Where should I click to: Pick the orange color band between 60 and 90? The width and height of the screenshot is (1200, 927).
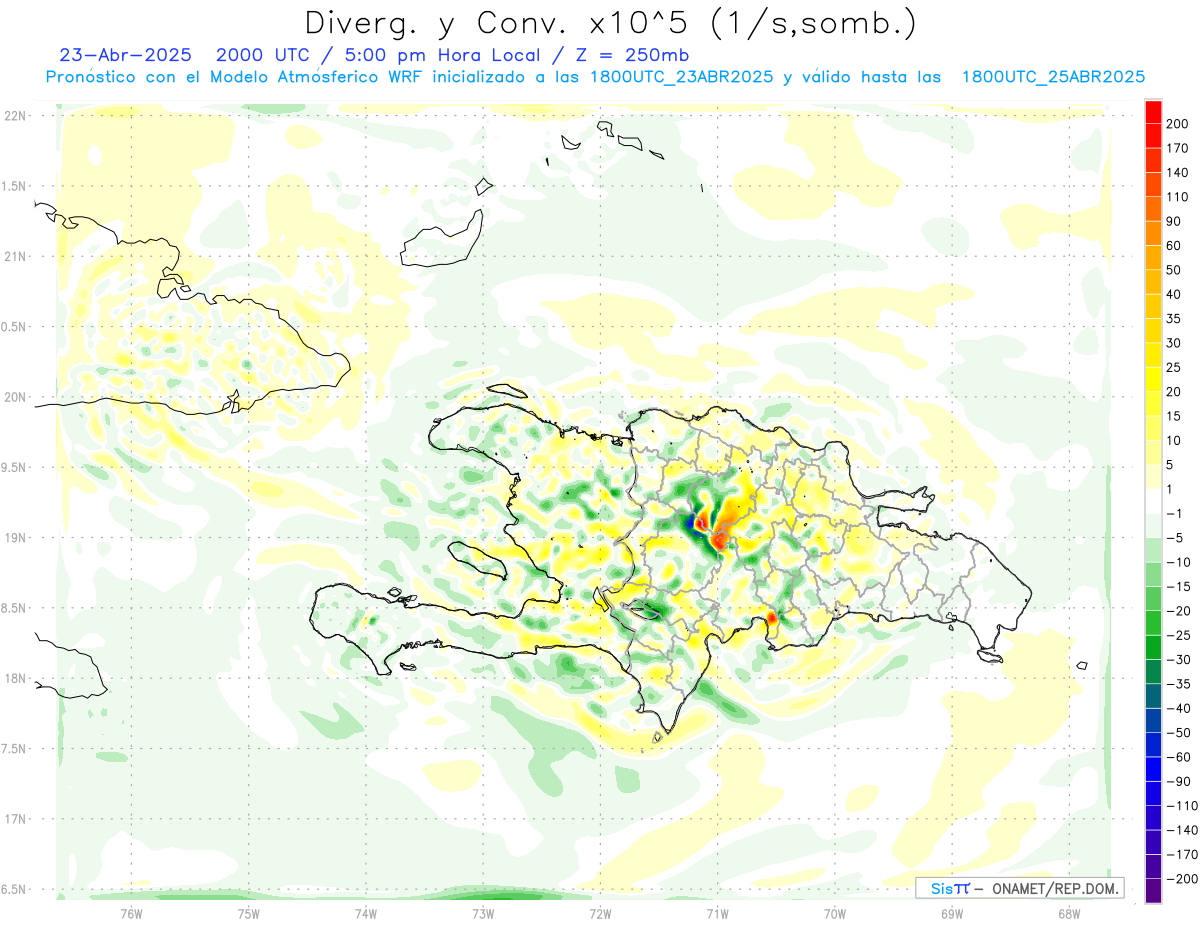[1154, 234]
